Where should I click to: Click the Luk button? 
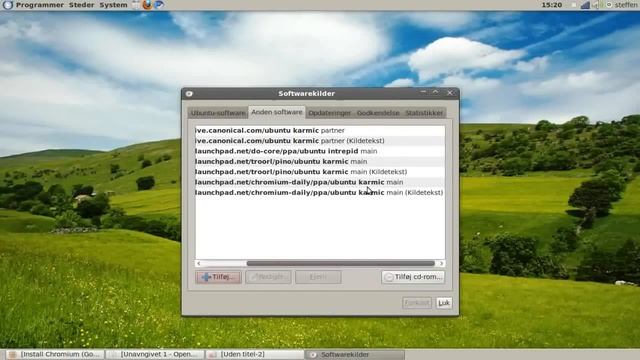[444, 303]
